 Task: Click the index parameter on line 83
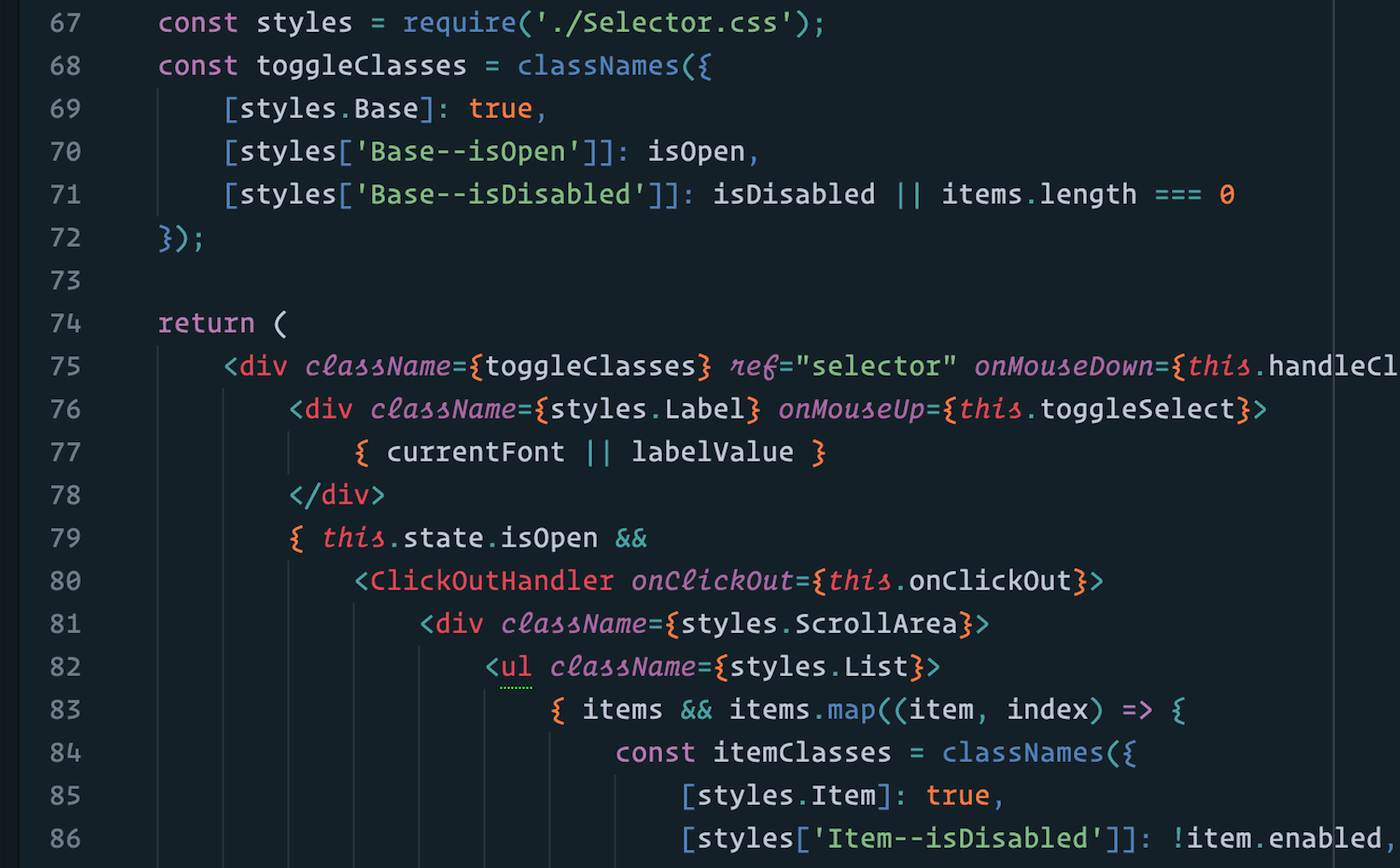pyautogui.click(x=1048, y=709)
